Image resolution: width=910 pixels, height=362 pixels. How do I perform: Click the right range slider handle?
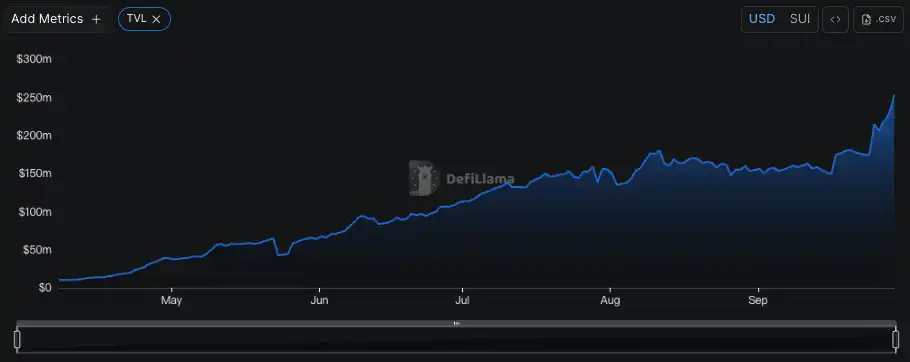(895, 339)
